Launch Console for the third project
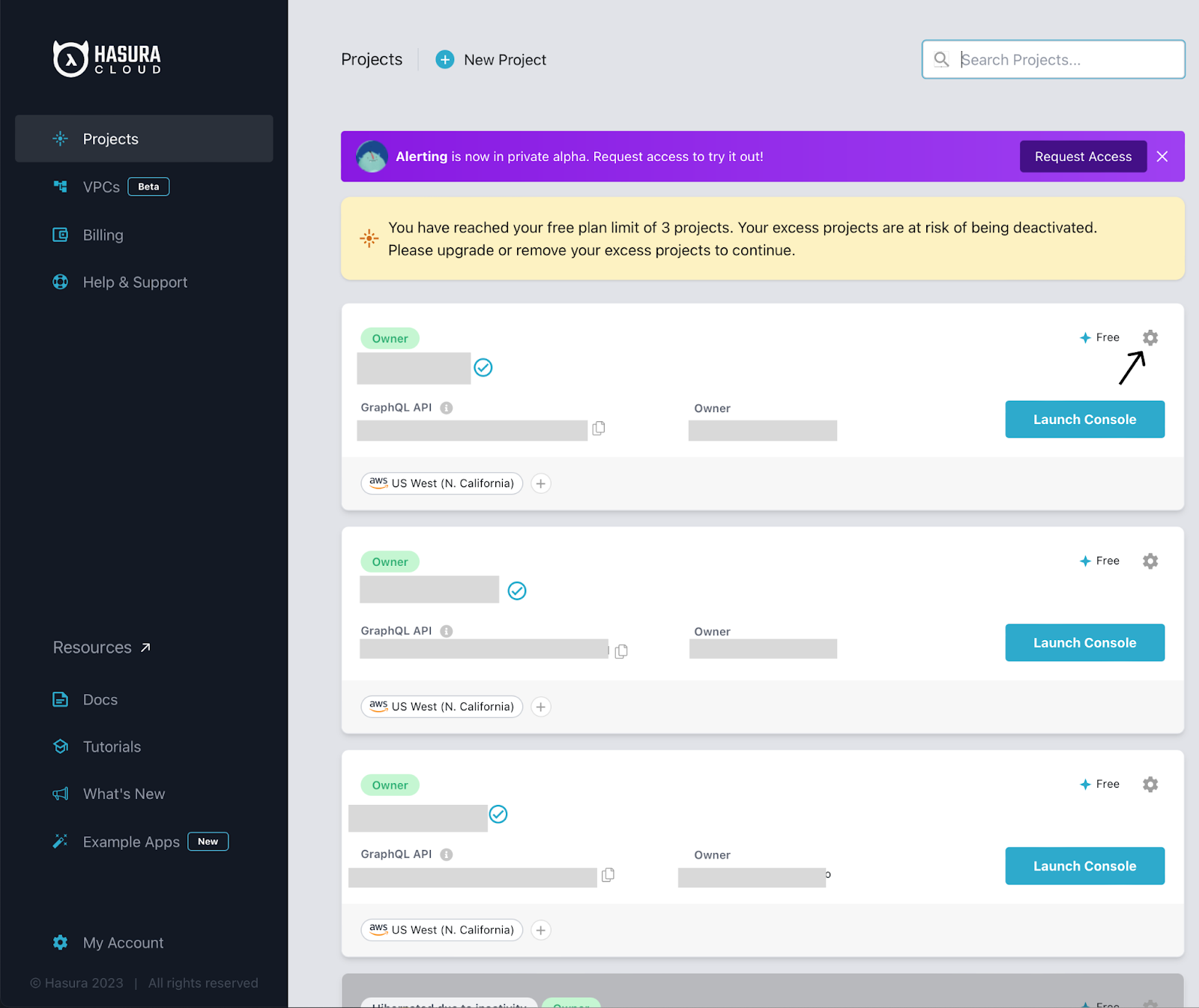Screen dimensions: 1199x1008 tap(1084, 866)
